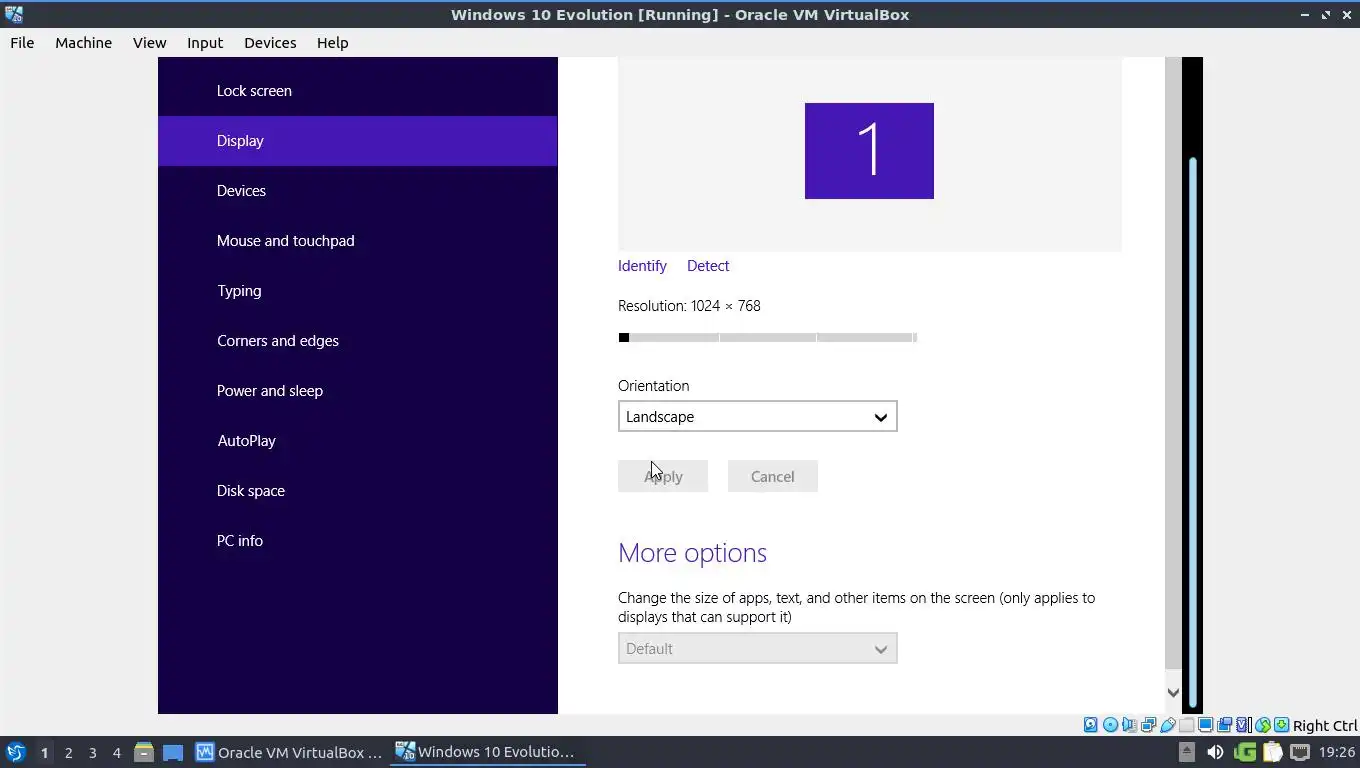
Task: Click the settings page down scroll arrow
Action: pyautogui.click(x=1173, y=692)
